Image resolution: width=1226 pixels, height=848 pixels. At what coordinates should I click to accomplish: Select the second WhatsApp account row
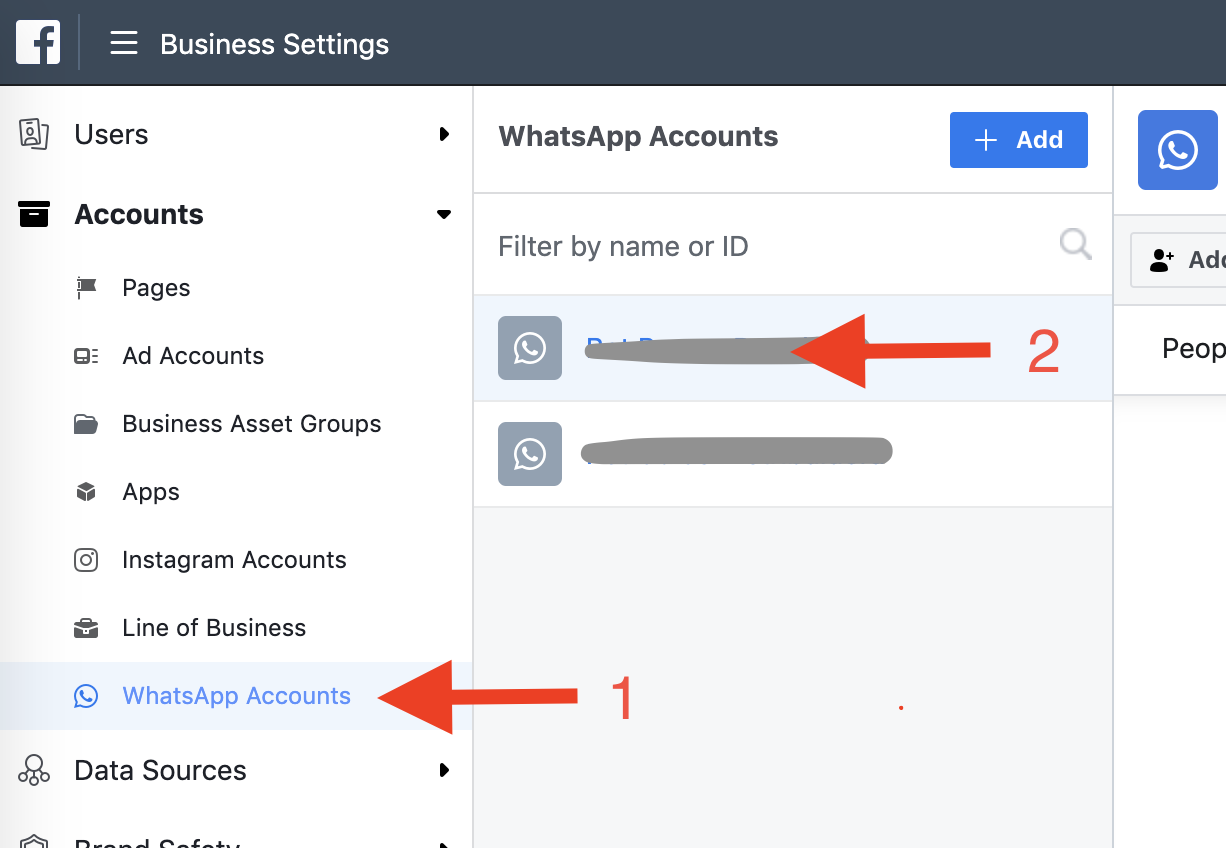(x=793, y=454)
